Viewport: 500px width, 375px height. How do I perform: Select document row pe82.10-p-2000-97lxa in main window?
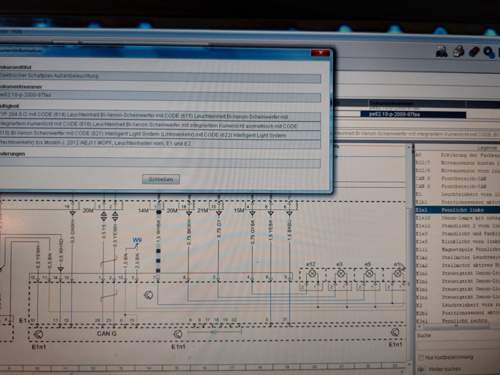point(413,114)
